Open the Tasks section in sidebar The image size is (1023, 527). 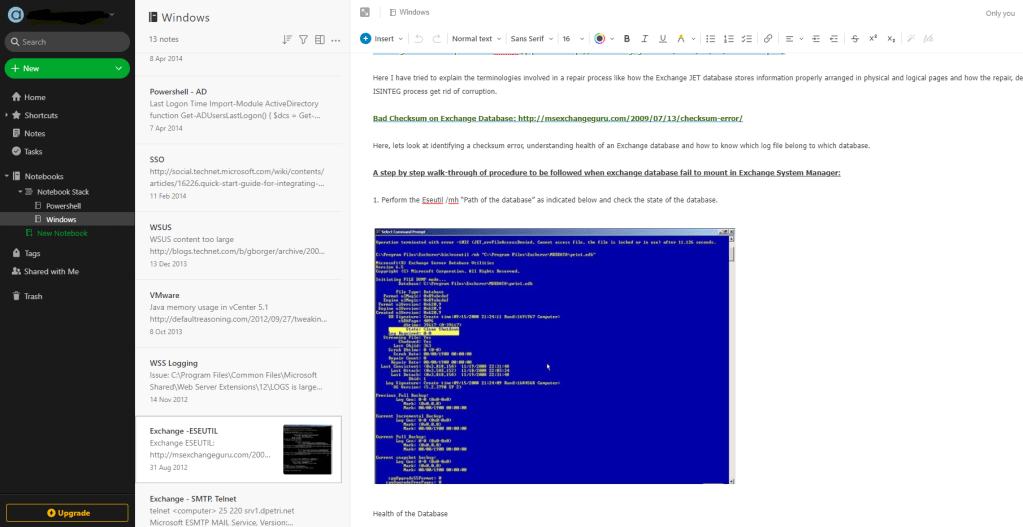tap(33, 151)
